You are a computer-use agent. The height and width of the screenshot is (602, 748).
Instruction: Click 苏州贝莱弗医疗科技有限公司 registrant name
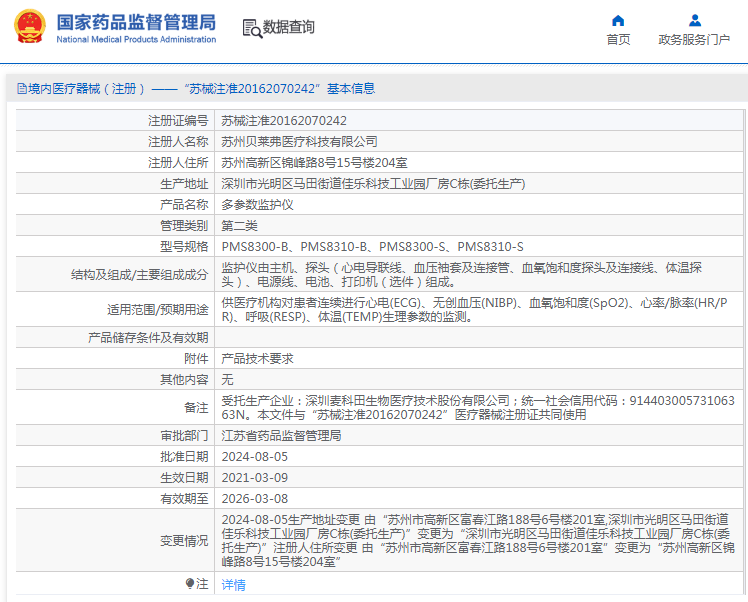300,142
